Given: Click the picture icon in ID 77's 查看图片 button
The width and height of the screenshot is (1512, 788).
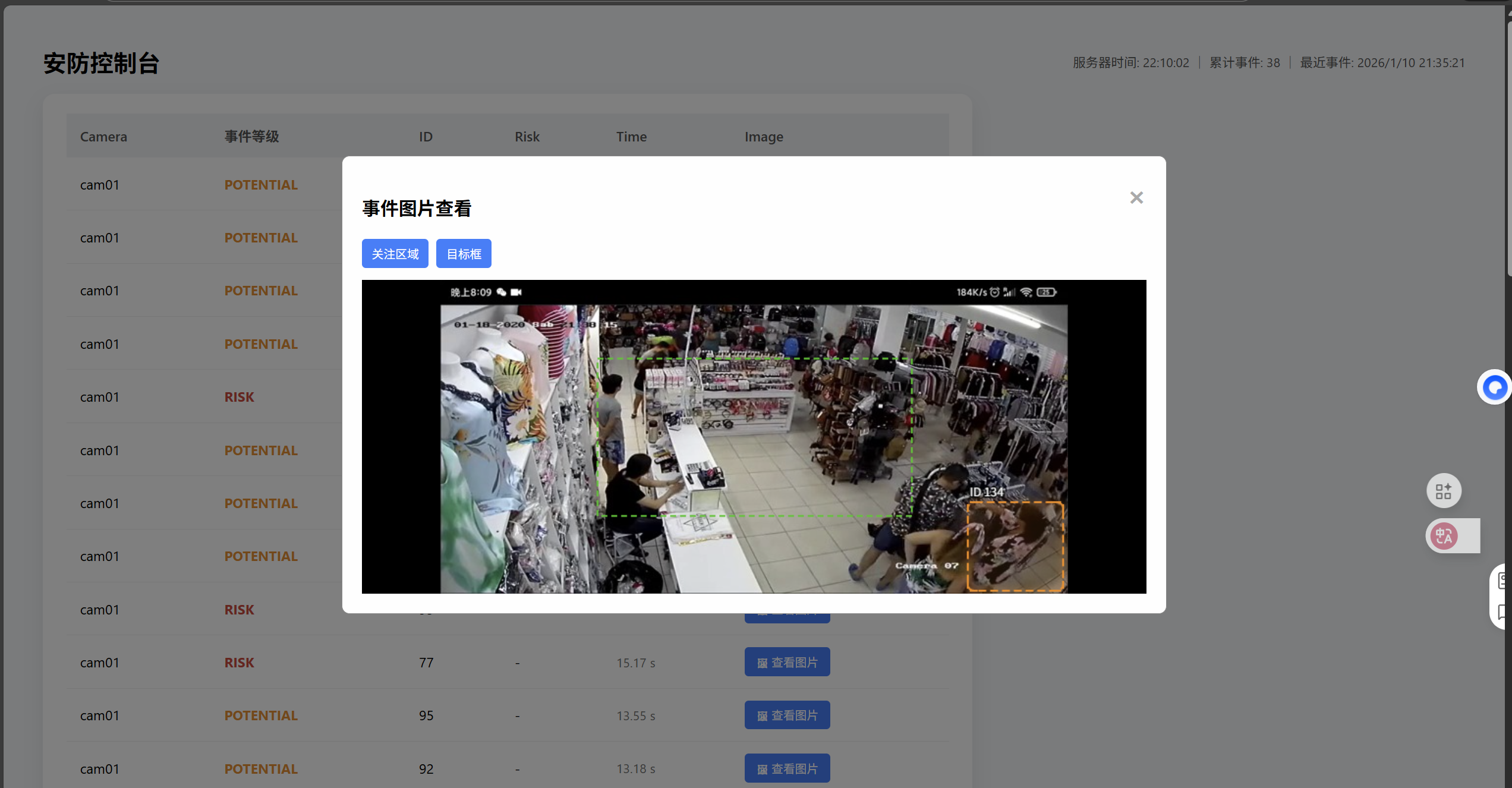Looking at the screenshot, I should (x=762, y=663).
